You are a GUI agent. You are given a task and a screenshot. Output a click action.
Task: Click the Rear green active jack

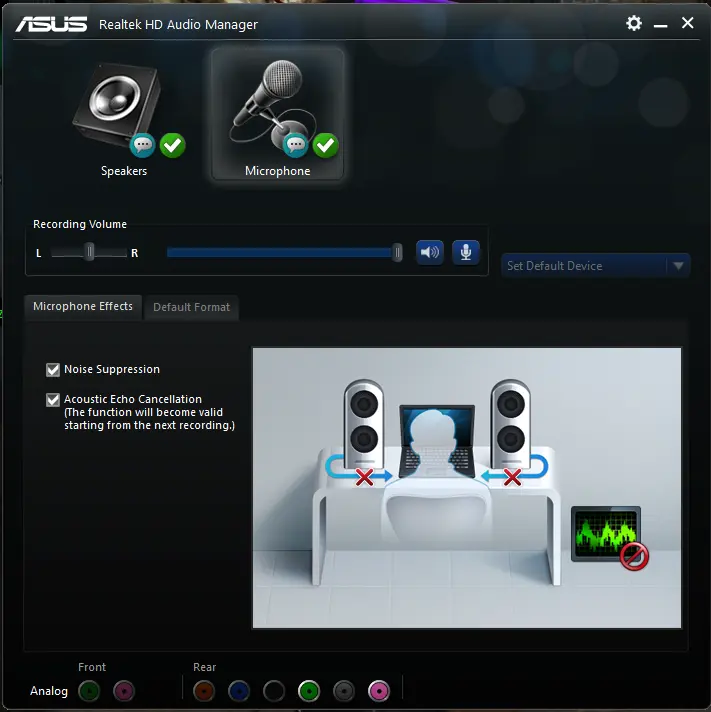point(309,691)
